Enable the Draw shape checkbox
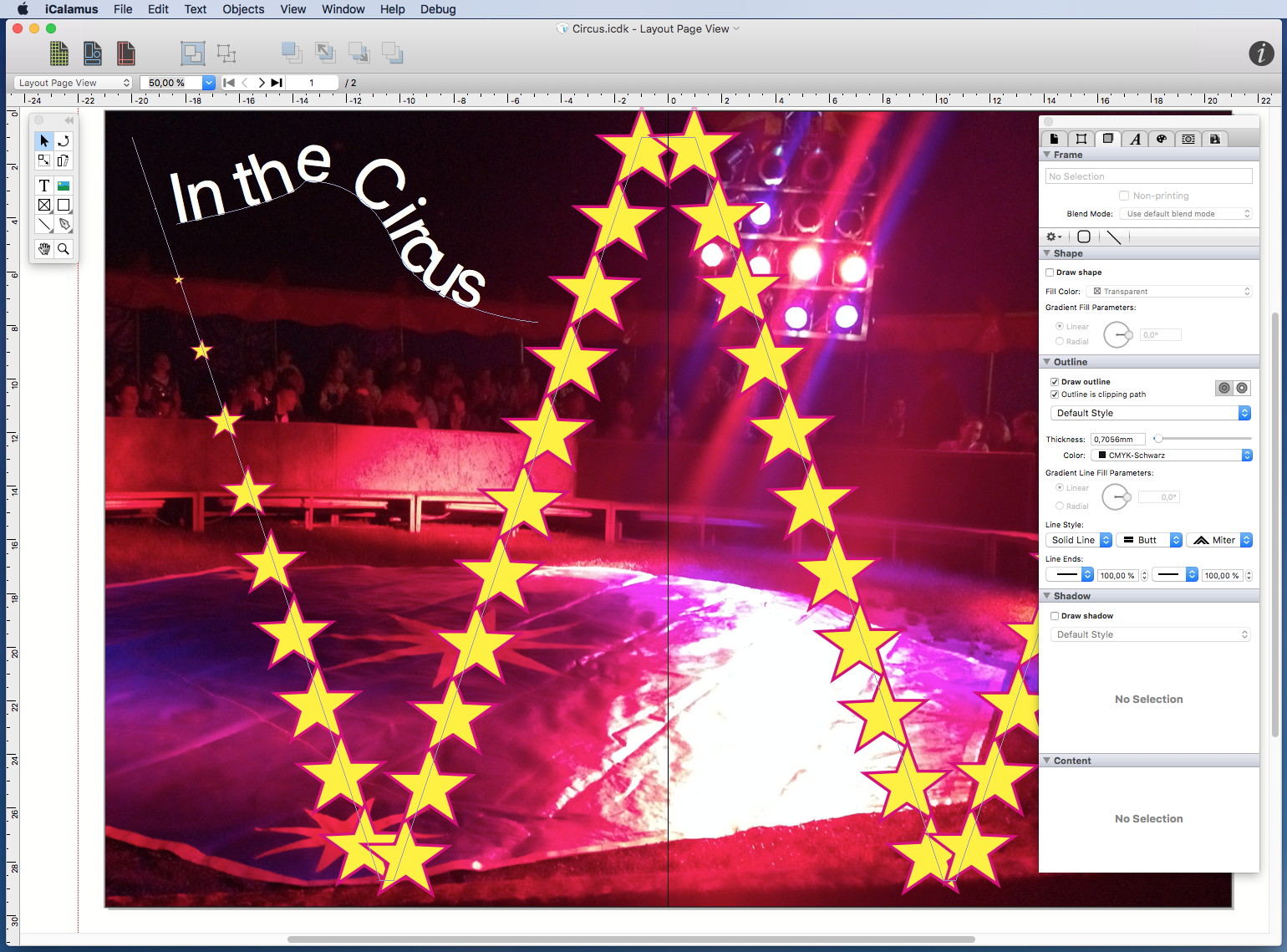 1050,272
